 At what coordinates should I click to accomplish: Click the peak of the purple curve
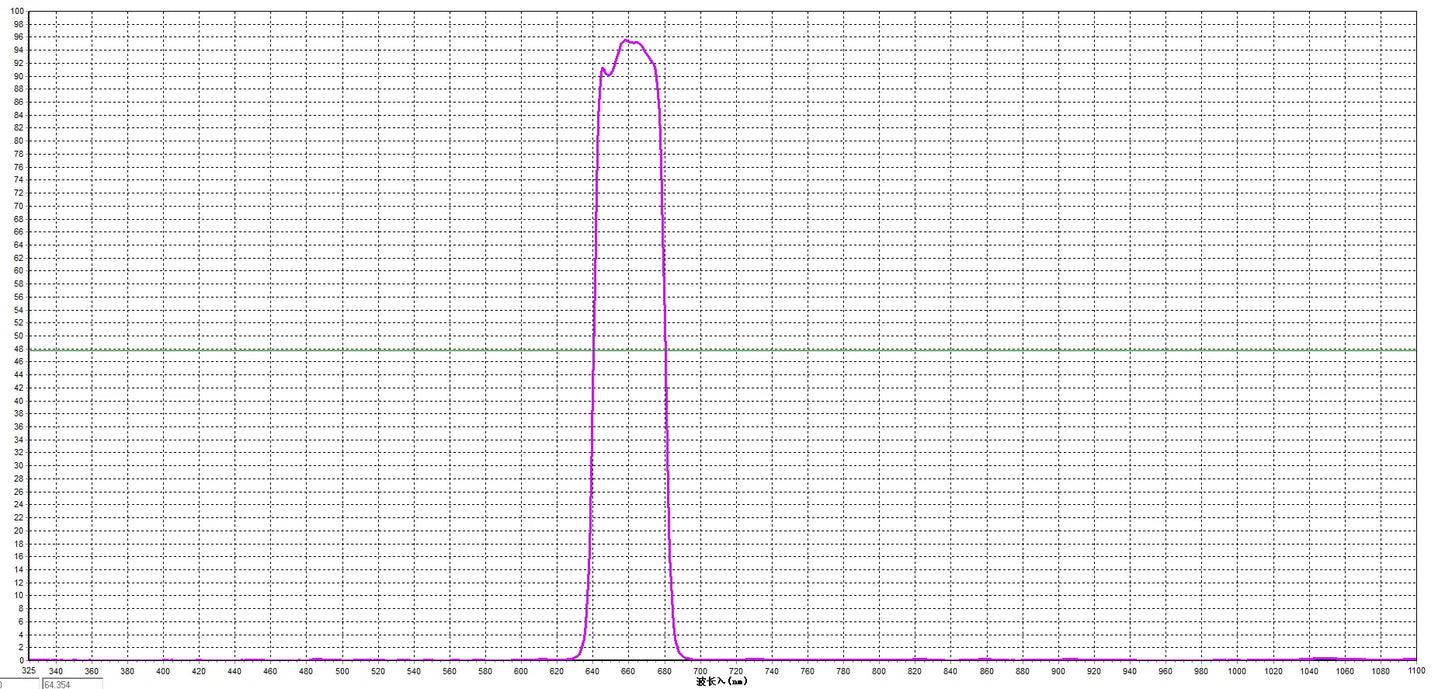[x=627, y=40]
